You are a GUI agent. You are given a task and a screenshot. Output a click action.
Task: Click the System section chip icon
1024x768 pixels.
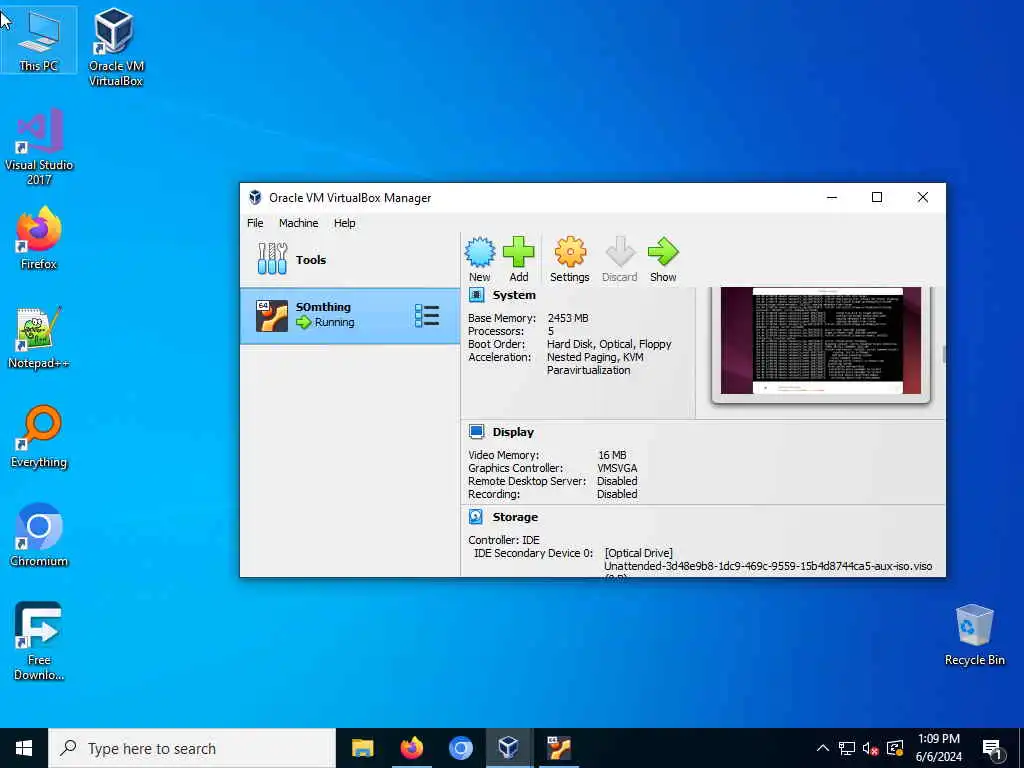click(476, 295)
